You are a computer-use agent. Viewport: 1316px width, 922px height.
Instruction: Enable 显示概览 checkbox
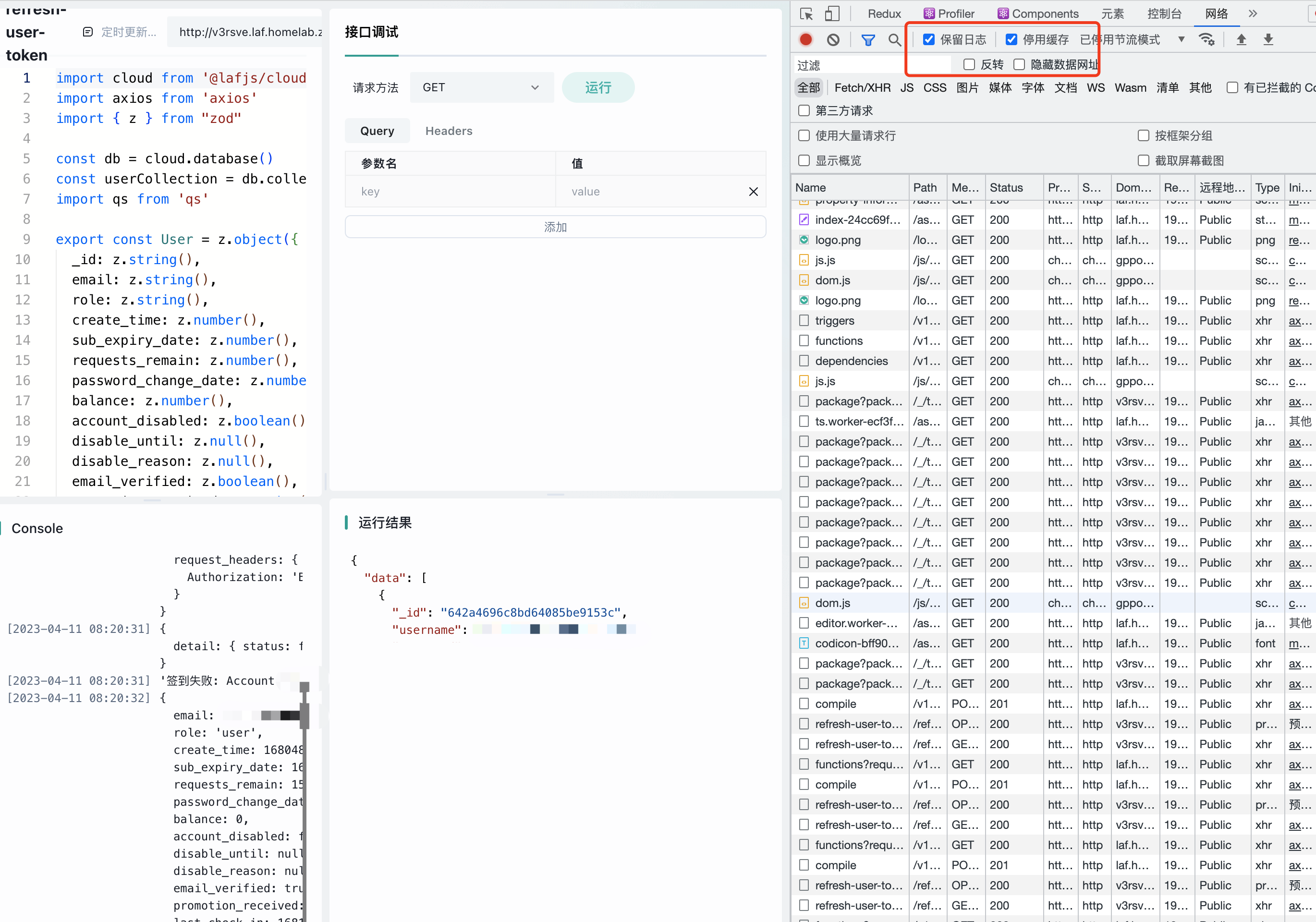804,161
